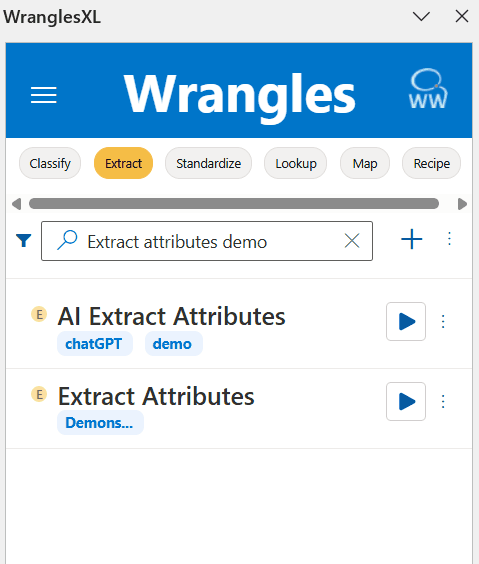Viewport: 479px width, 564px height.
Task: Focus the search field with Extract attributes demo
Action: click(x=207, y=241)
